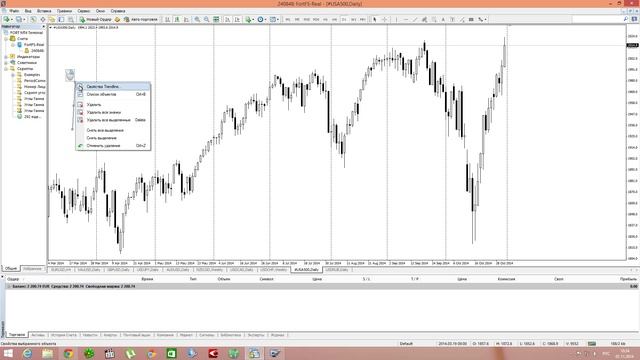Open the Сервис menu
The width and height of the screenshot is (640, 360).
(x=84, y=11)
